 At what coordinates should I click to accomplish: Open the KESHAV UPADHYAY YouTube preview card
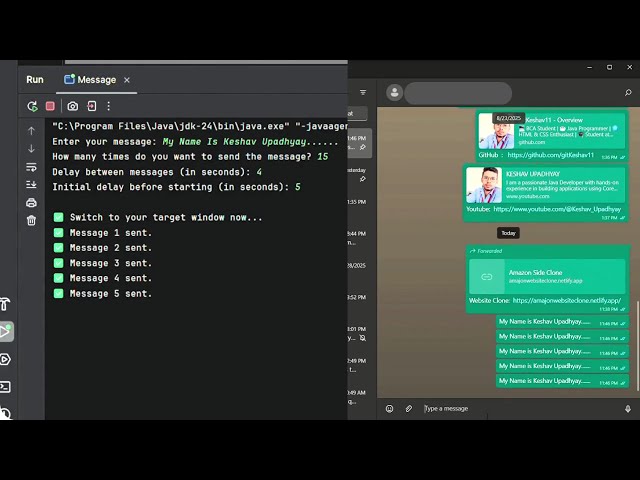pyautogui.click(x=545, y=185)
